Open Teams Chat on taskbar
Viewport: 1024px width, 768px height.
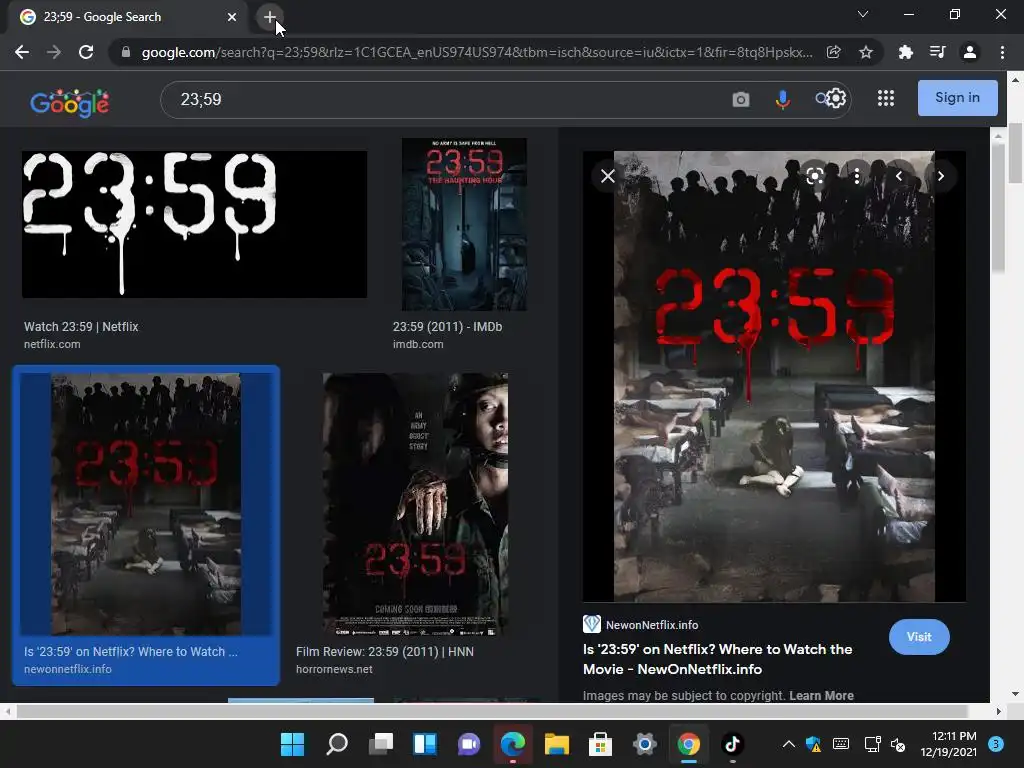coord(469,744)
